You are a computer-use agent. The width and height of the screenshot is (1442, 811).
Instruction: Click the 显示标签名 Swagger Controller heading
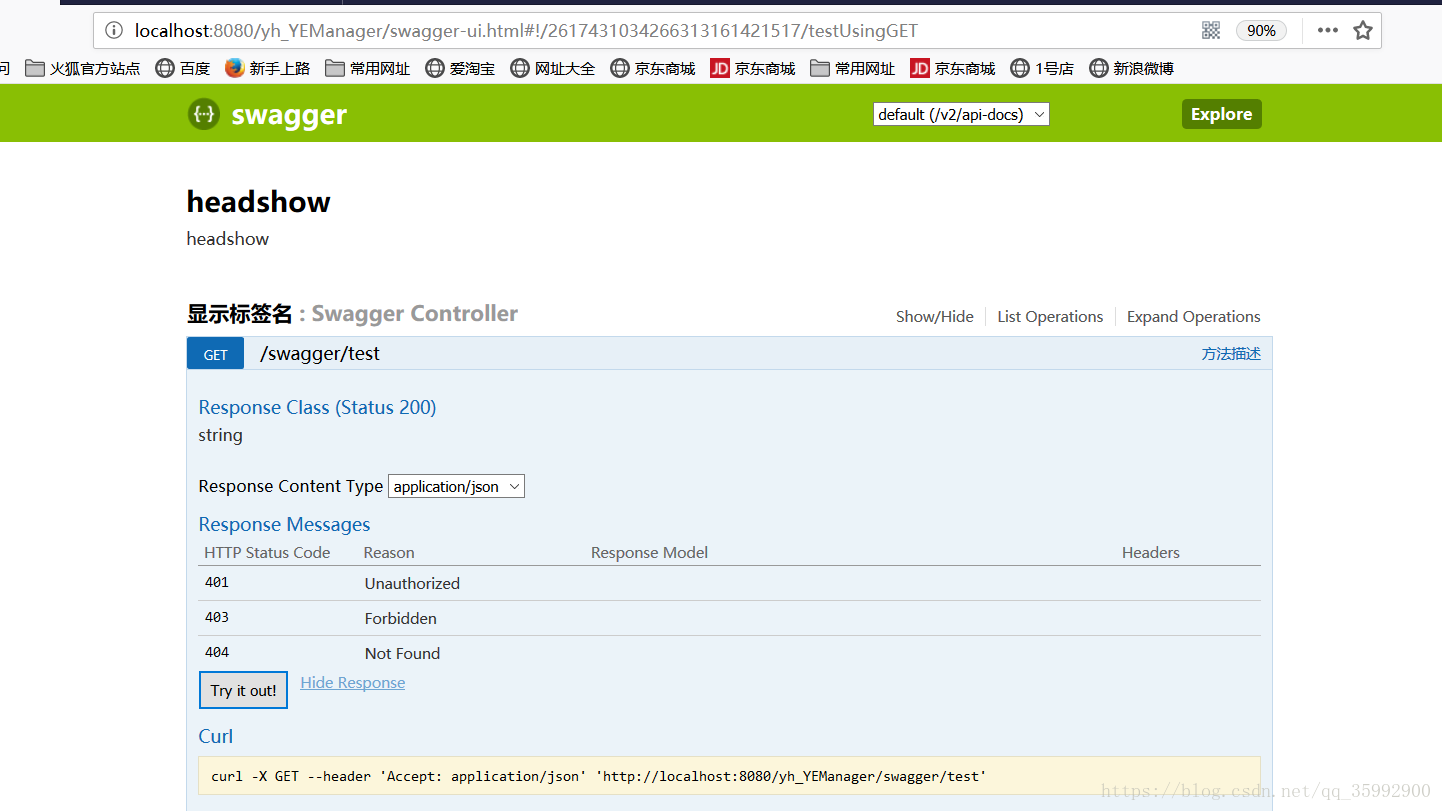coord(352,314)
